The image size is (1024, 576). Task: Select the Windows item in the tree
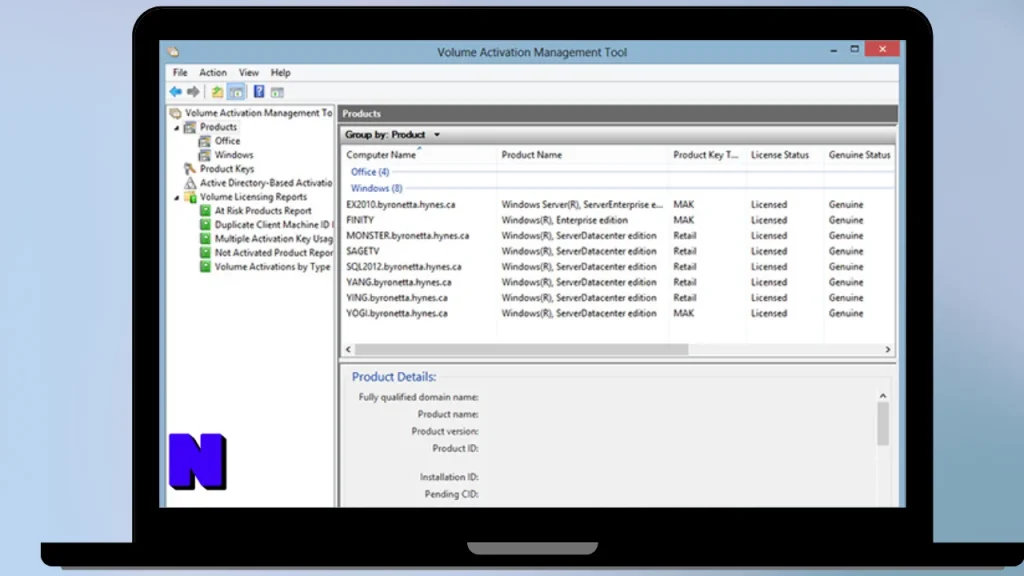pos(234,155)
